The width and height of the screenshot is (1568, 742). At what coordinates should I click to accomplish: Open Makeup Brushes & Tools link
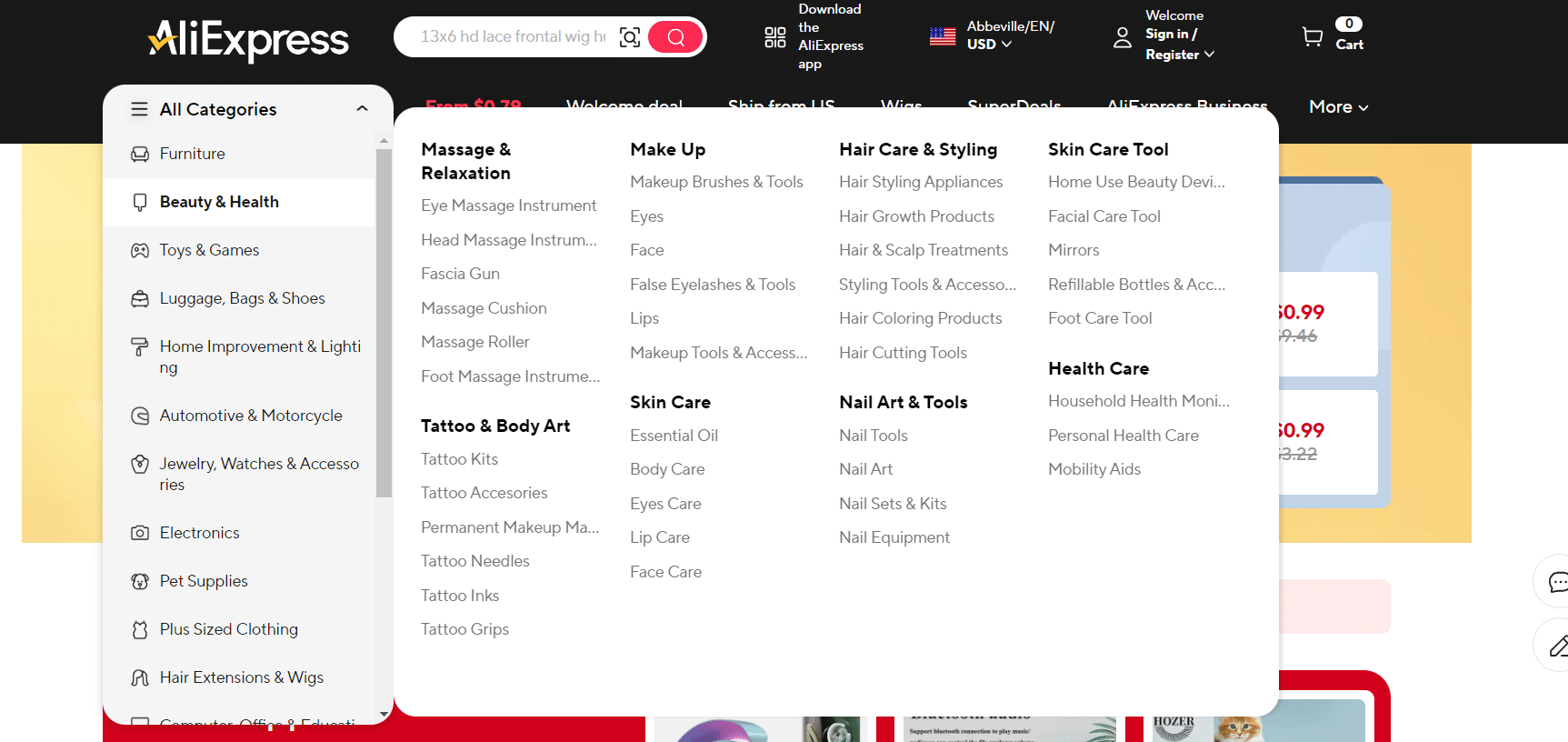click(716, 182)
